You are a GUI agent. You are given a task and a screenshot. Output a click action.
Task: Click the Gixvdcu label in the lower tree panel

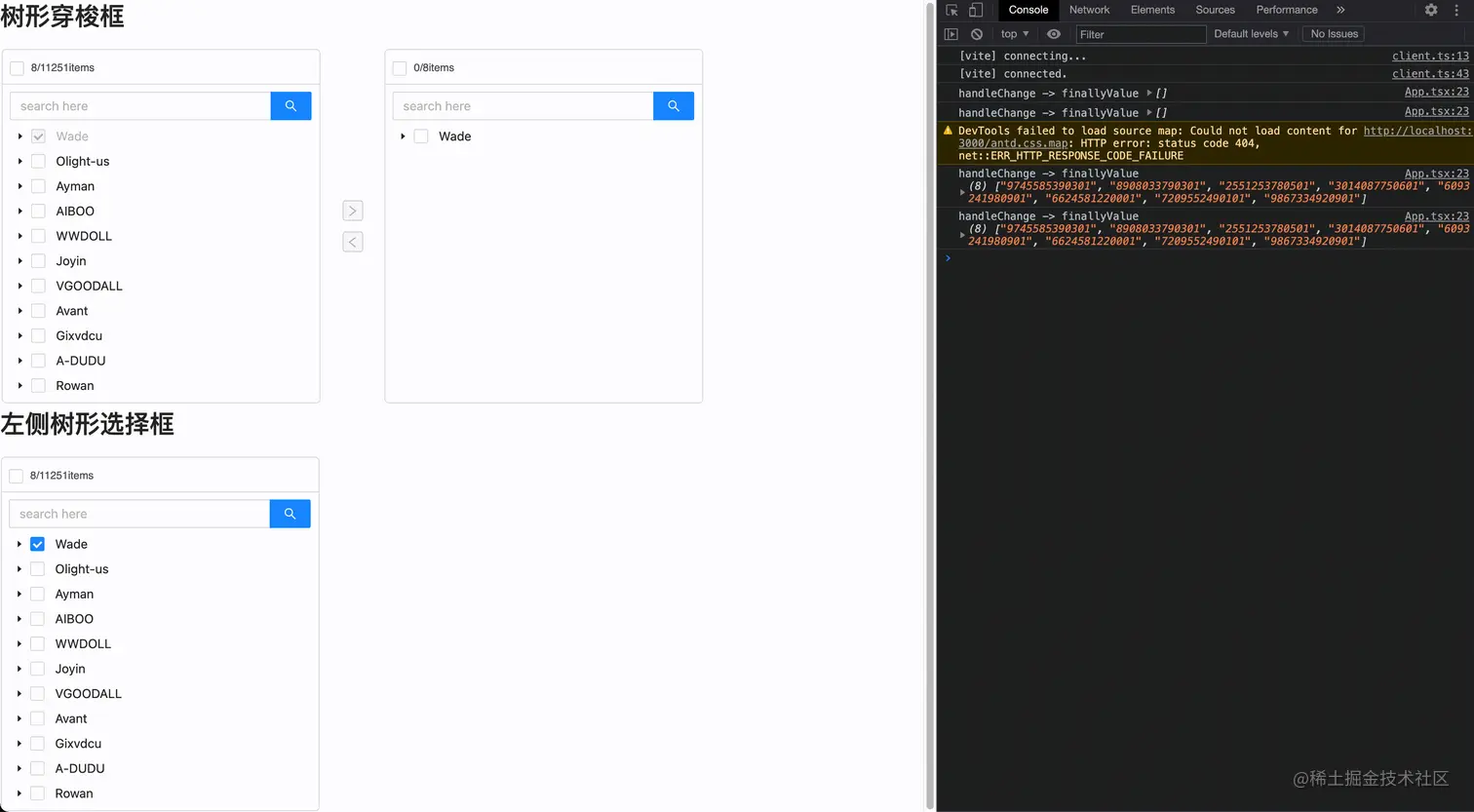click(x=78, y=744)
